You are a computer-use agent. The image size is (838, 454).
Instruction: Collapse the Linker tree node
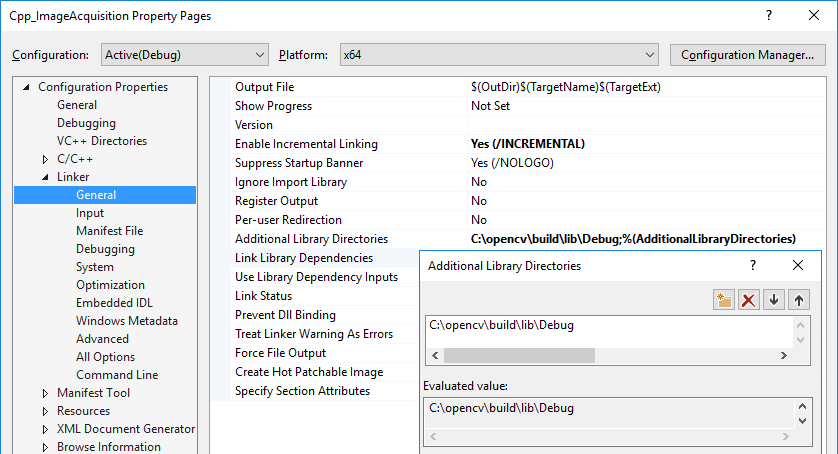click(x=45, y=178)
